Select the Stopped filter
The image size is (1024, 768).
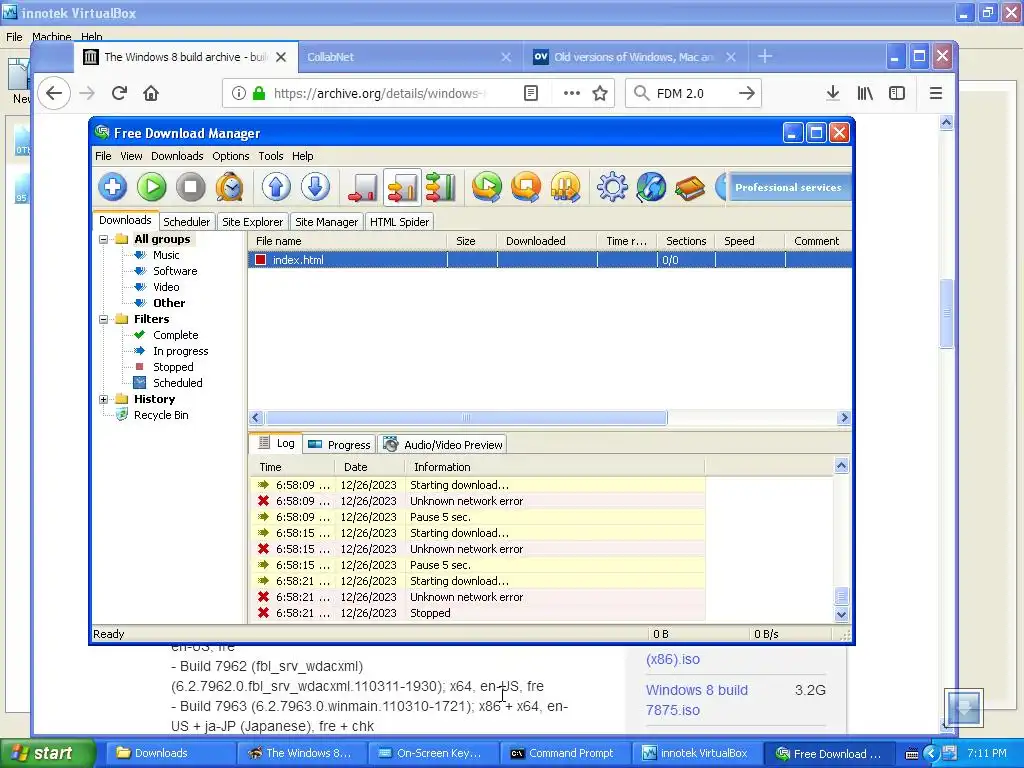173,367
